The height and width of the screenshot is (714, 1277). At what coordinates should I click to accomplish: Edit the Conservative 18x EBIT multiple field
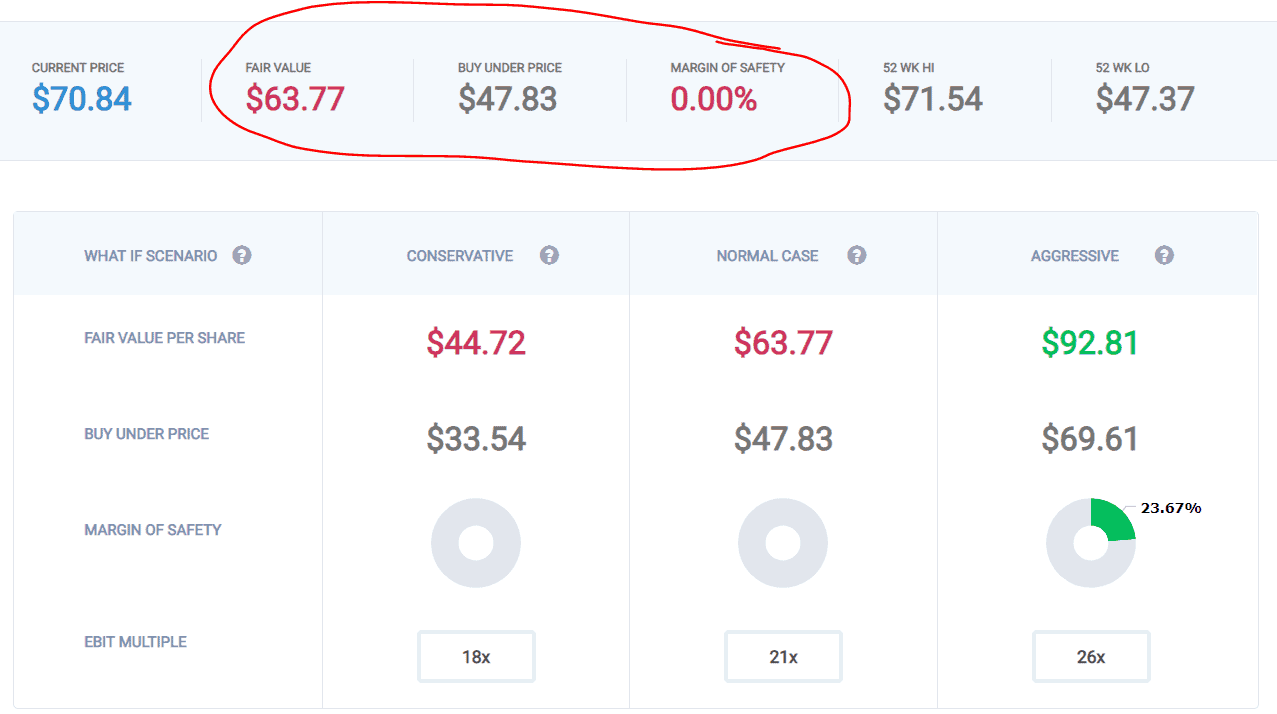click(476, 656)
